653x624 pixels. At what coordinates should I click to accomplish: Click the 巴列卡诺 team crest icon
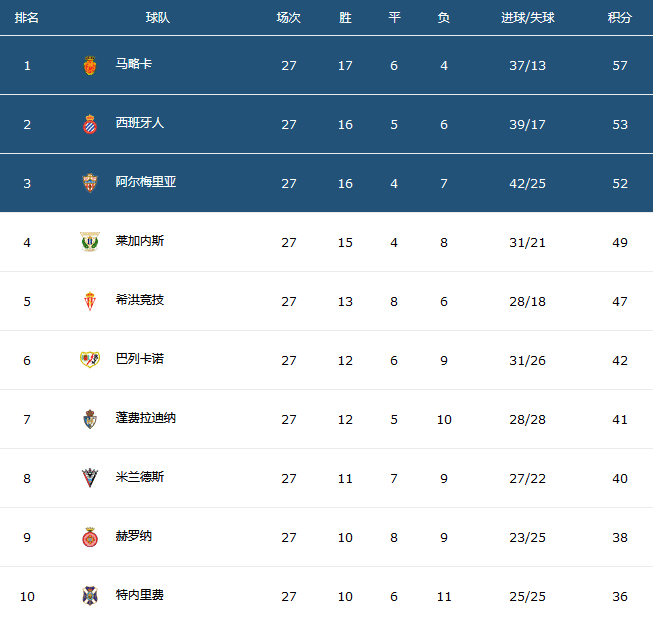[90, 360]
